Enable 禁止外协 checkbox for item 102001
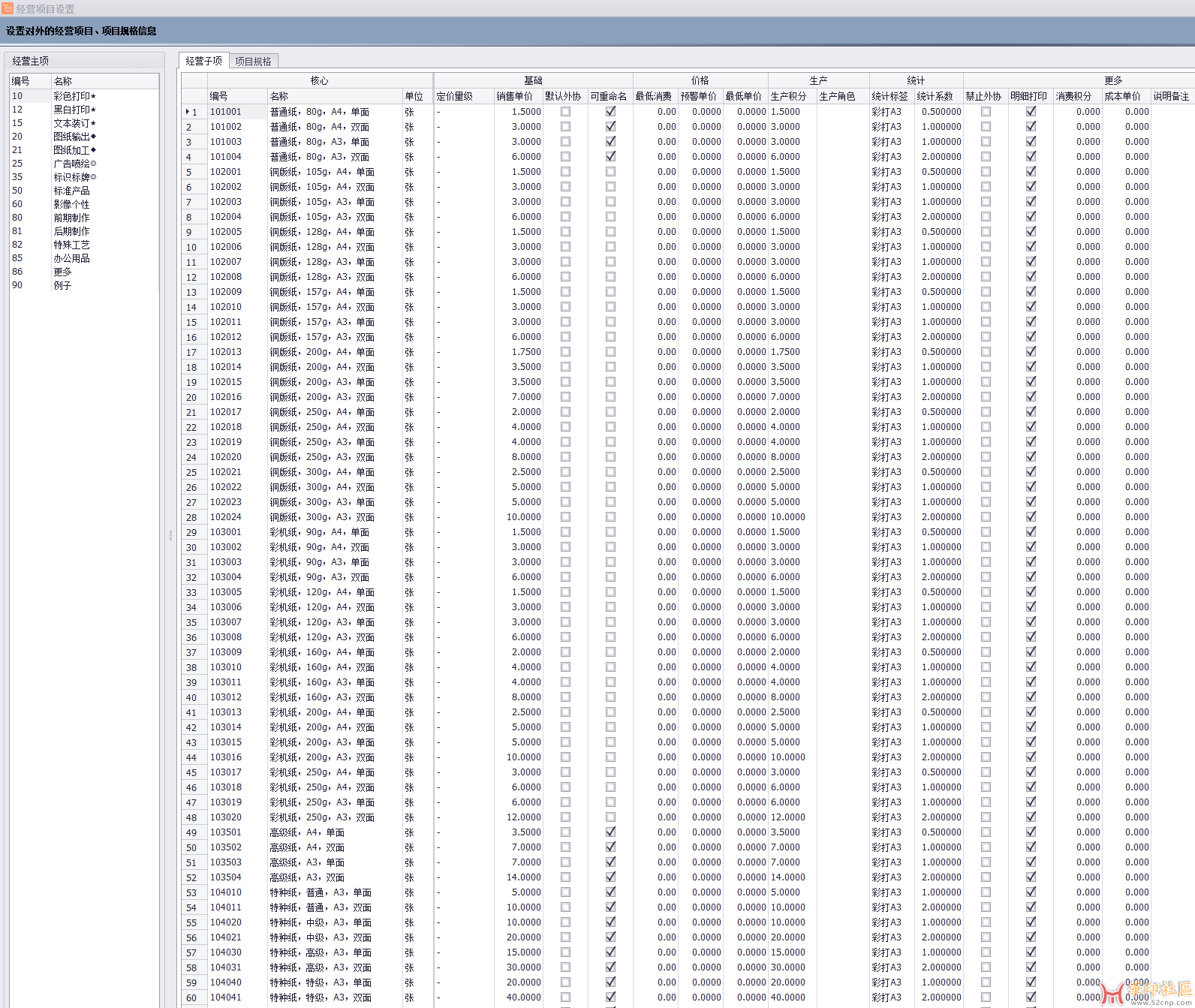Viewport: 1195px width, 1008px height. pos(986,172)
